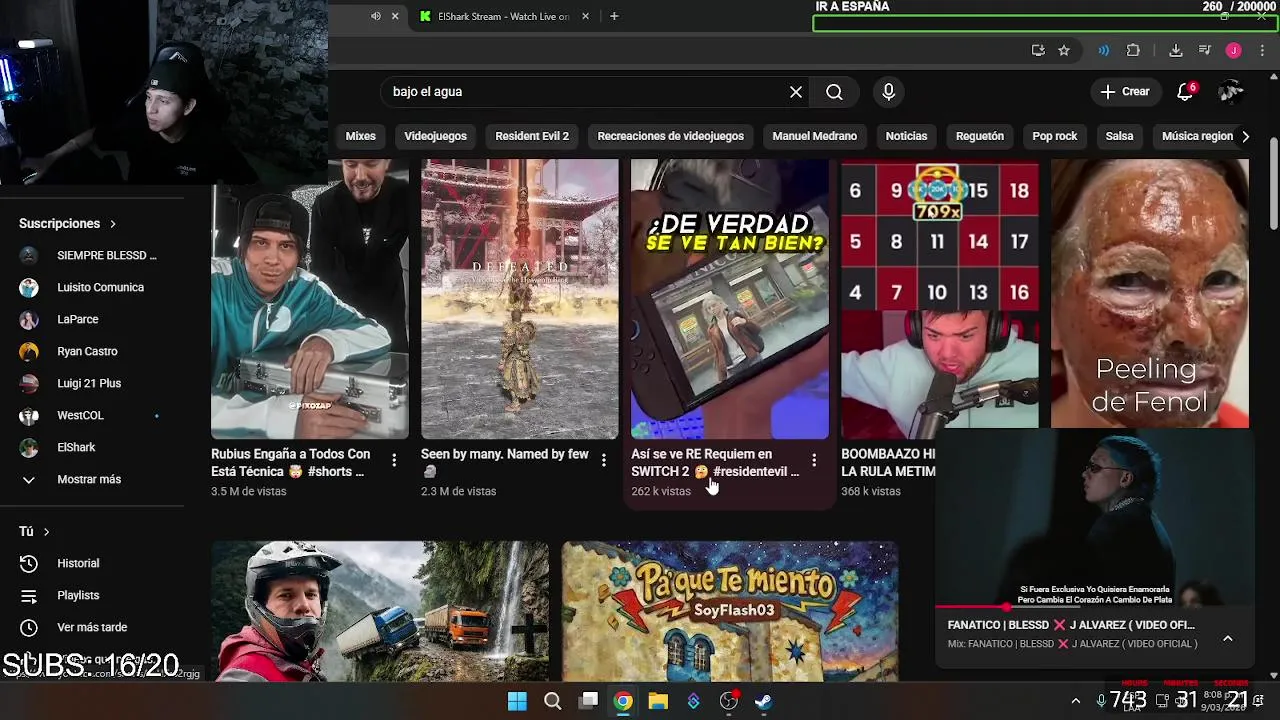
Task: Bookmark this page with the star icon
Action: [1064, 51]
